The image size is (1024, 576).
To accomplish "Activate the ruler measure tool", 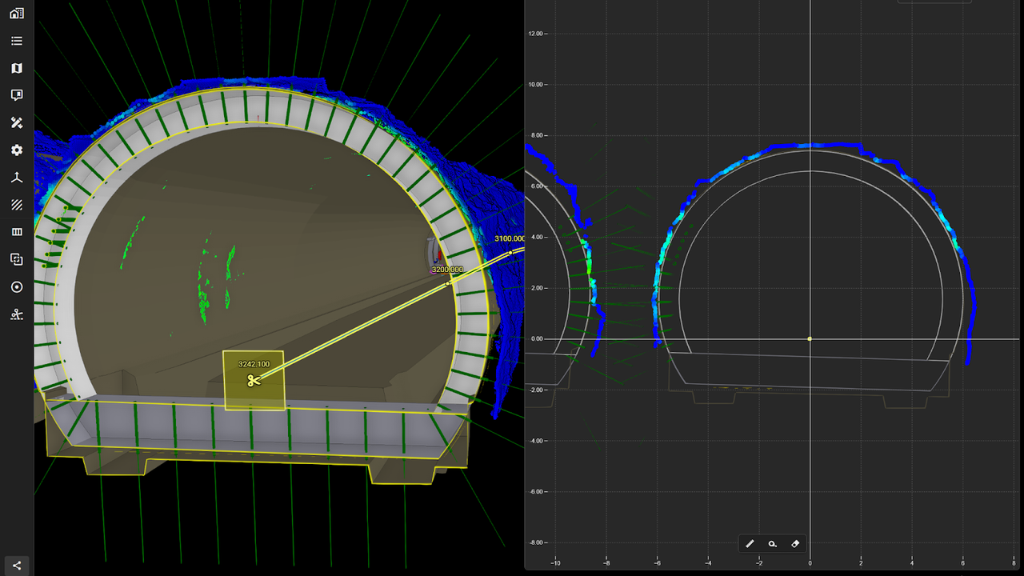I will tap(750, 544).
